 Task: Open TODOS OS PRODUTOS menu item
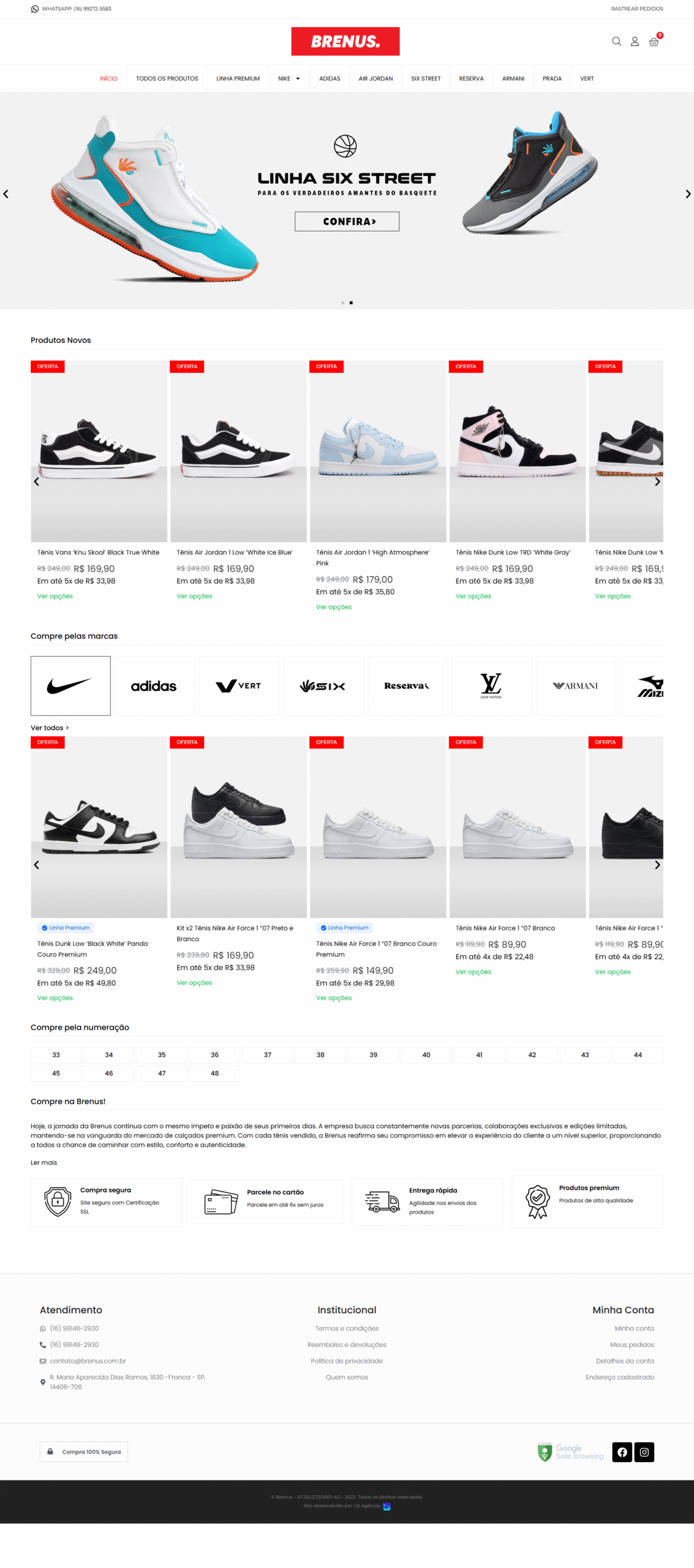pyautogui.click(x=167, y=78)
